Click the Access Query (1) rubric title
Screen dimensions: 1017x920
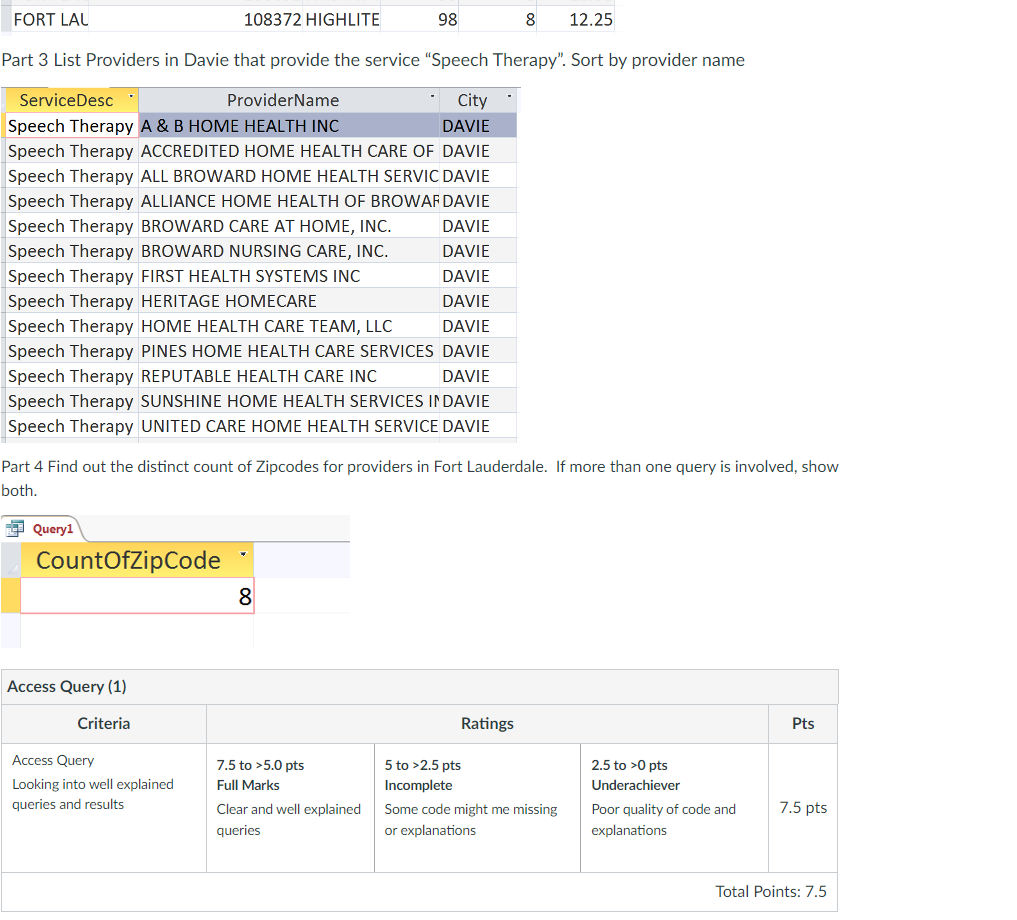point(67,686)
